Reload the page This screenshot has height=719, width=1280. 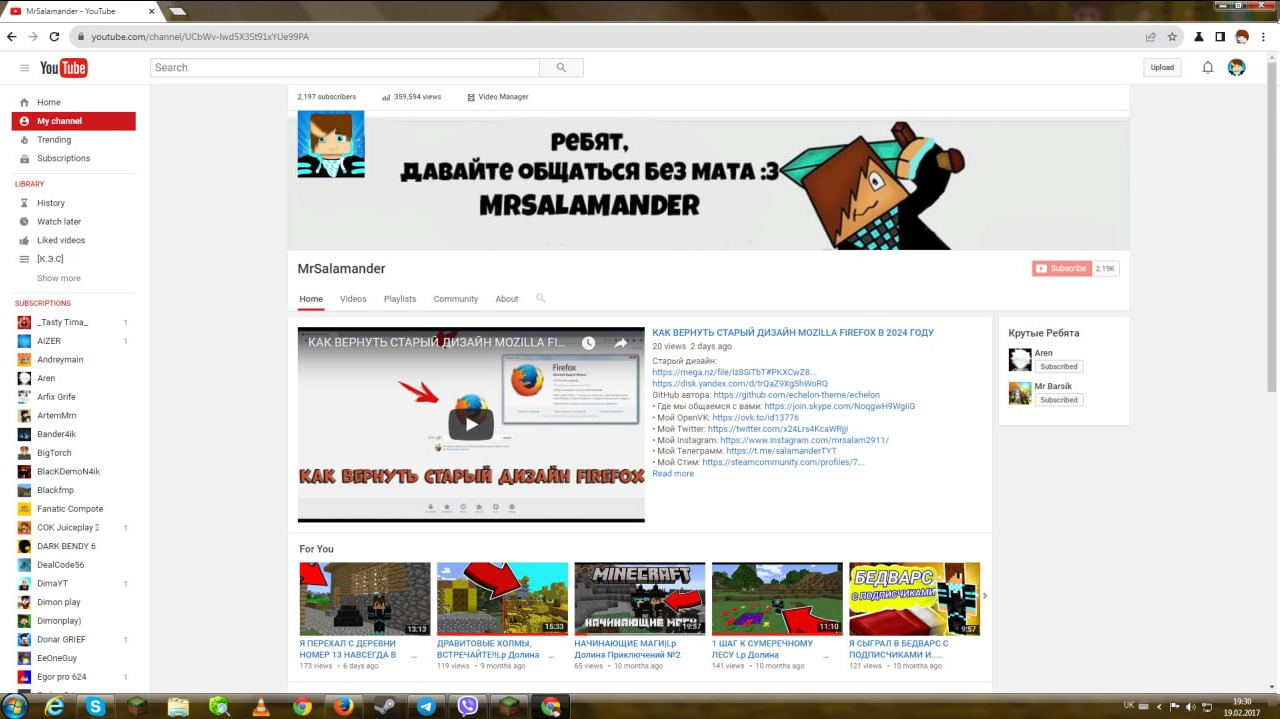[56, 37]
